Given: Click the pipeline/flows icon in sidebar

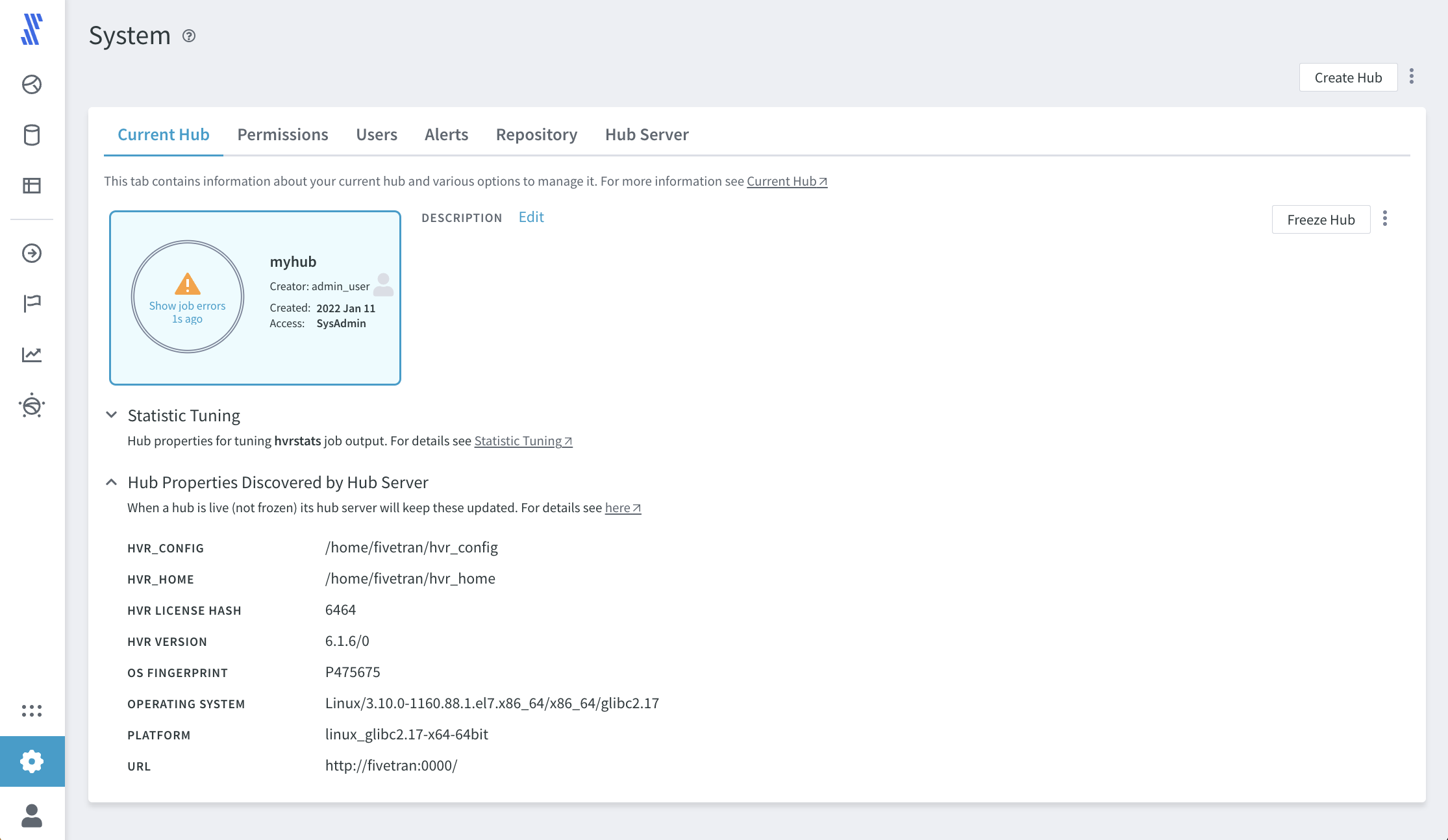Looking at the screenshot, I should click(32, 253).
